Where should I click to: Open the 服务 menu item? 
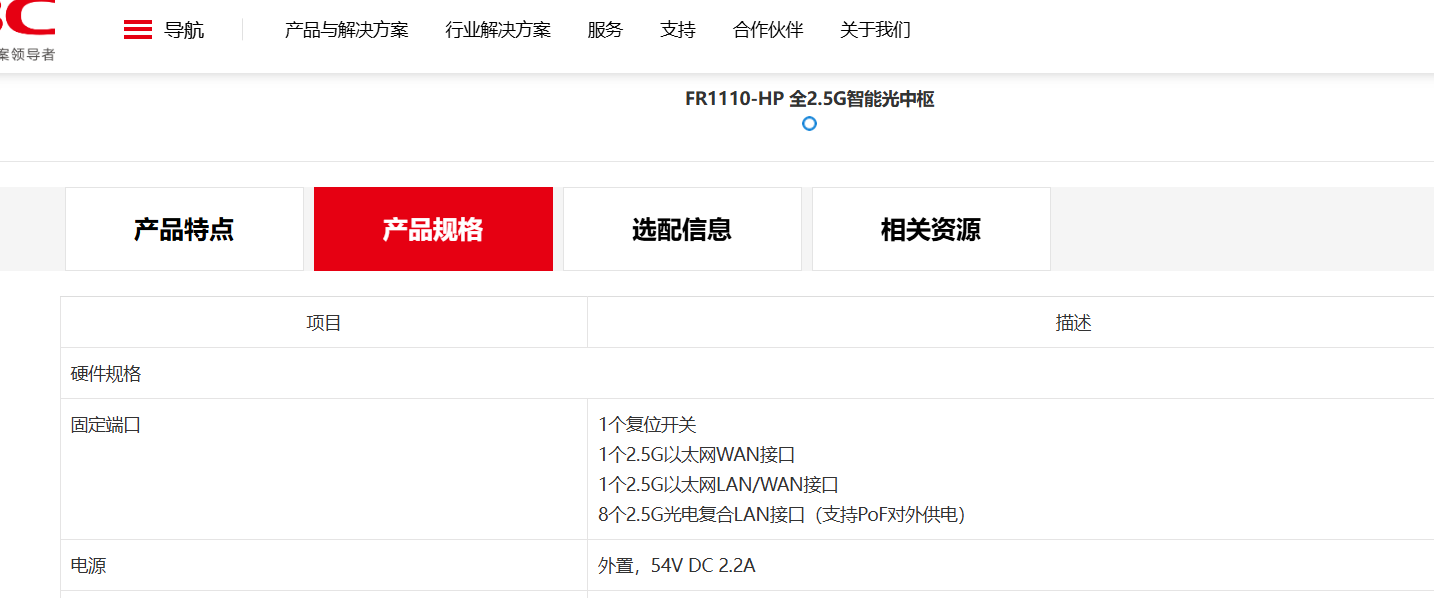coord(605,30)
